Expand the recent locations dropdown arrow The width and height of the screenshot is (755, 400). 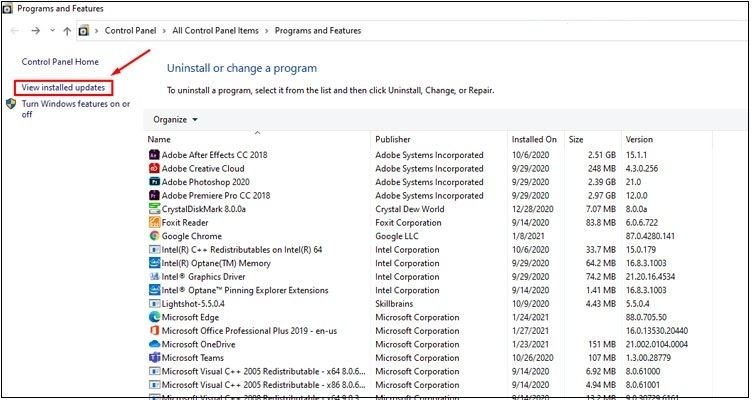52,31
